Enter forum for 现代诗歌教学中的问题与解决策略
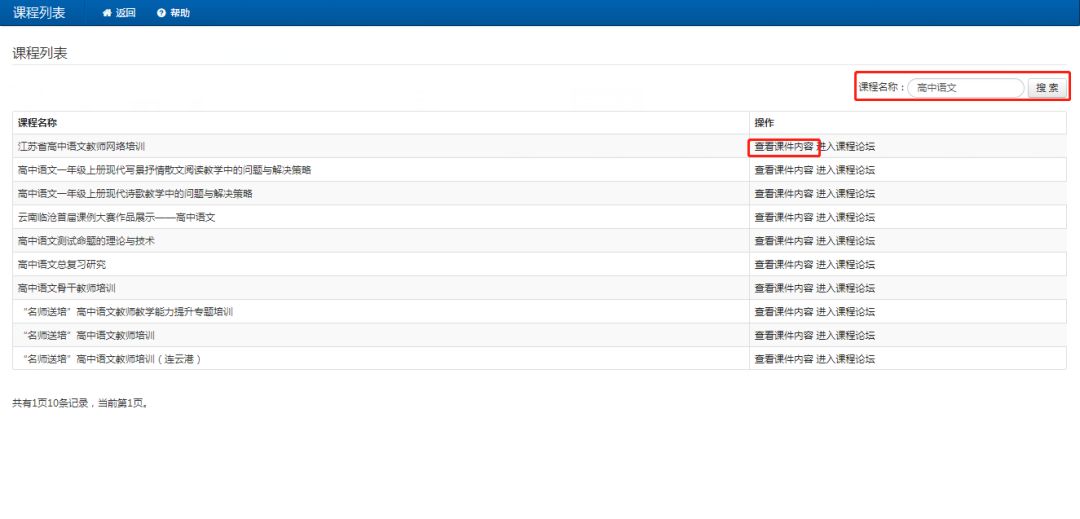This screenshot has height=519, width=1080. click(x=845, y=194)
